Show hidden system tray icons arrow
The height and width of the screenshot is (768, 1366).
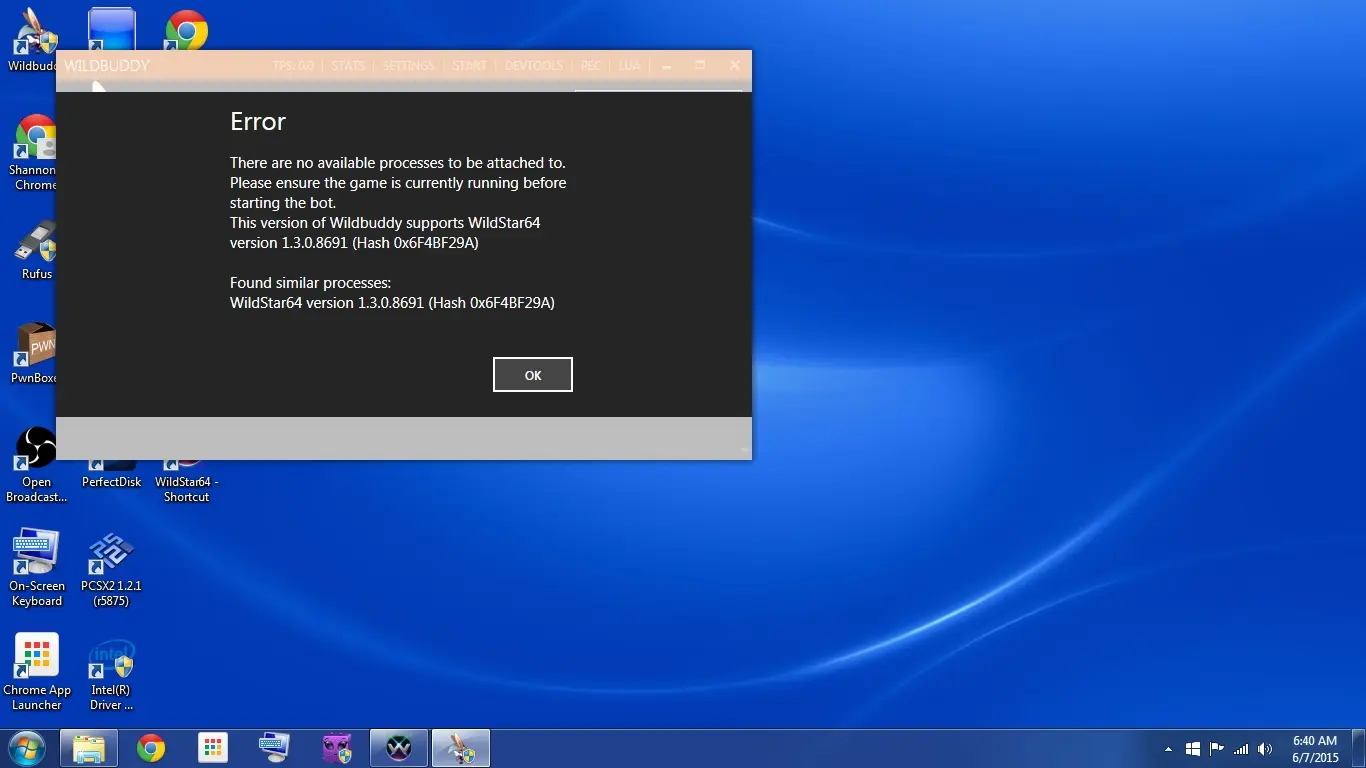pos(1168,749)
